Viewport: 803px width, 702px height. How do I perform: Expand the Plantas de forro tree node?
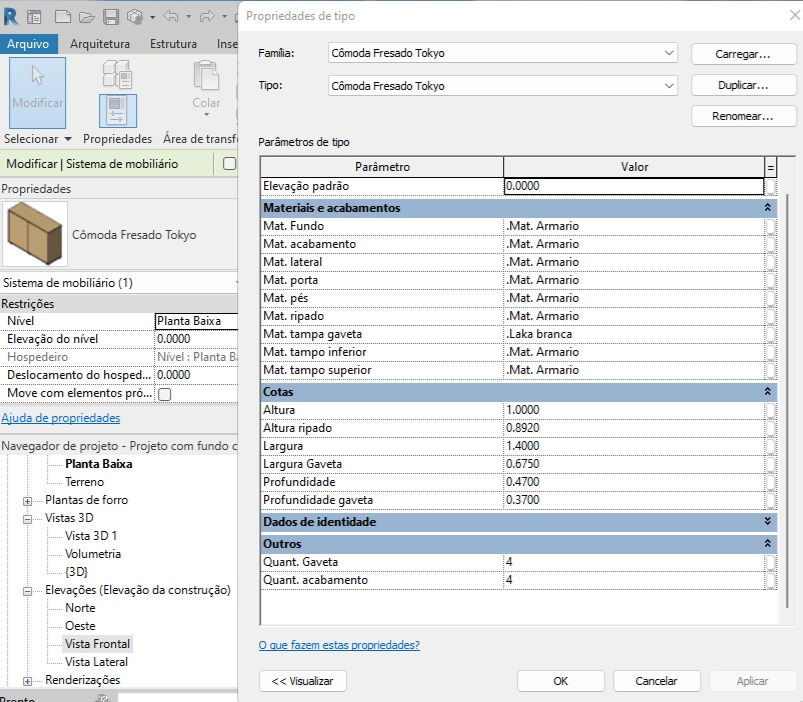click(28, 501)
